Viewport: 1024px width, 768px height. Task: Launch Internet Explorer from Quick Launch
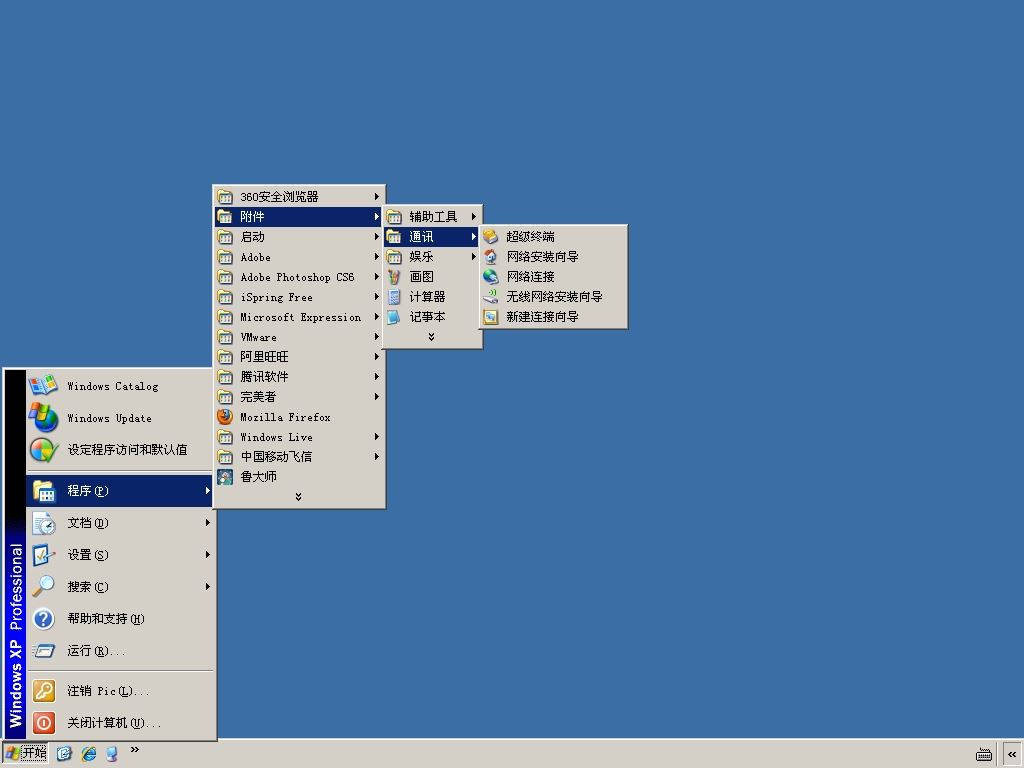tap(88, 754)
